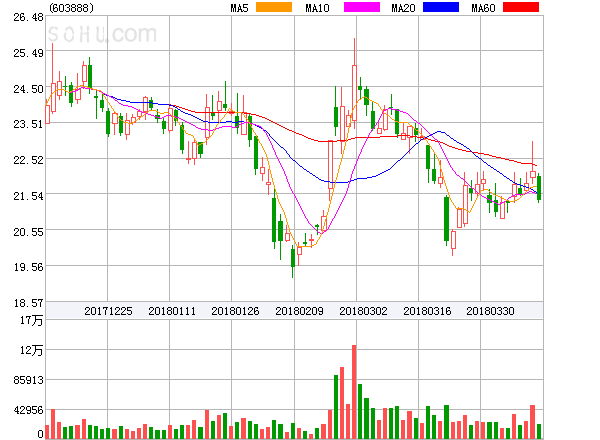Click the MA20 legend label
Image resolution: width=600 pixels, height=440 pixels.
pyautogui.click(x=403, y=8)
